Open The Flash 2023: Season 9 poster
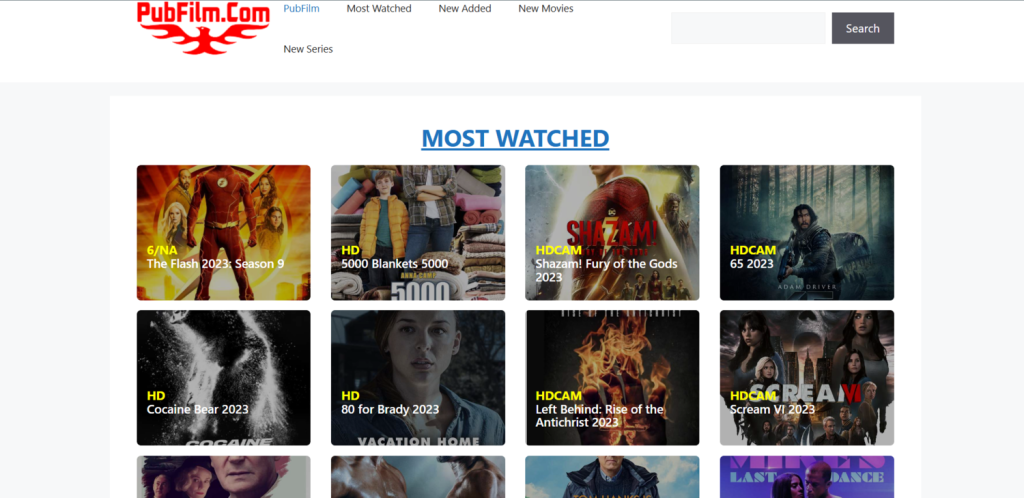This screenshot has height=498, width=1024. coord(223,232)
